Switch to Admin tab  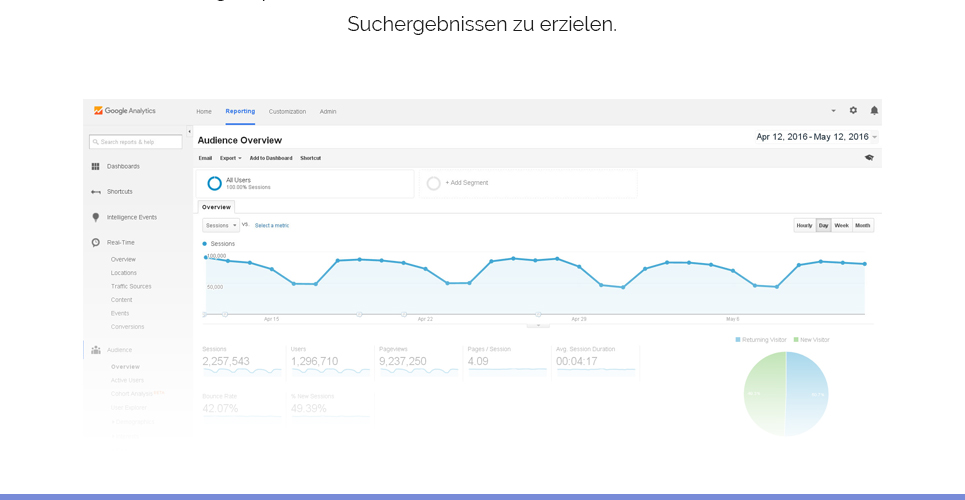pyautogui.click(x=328, y=111)
